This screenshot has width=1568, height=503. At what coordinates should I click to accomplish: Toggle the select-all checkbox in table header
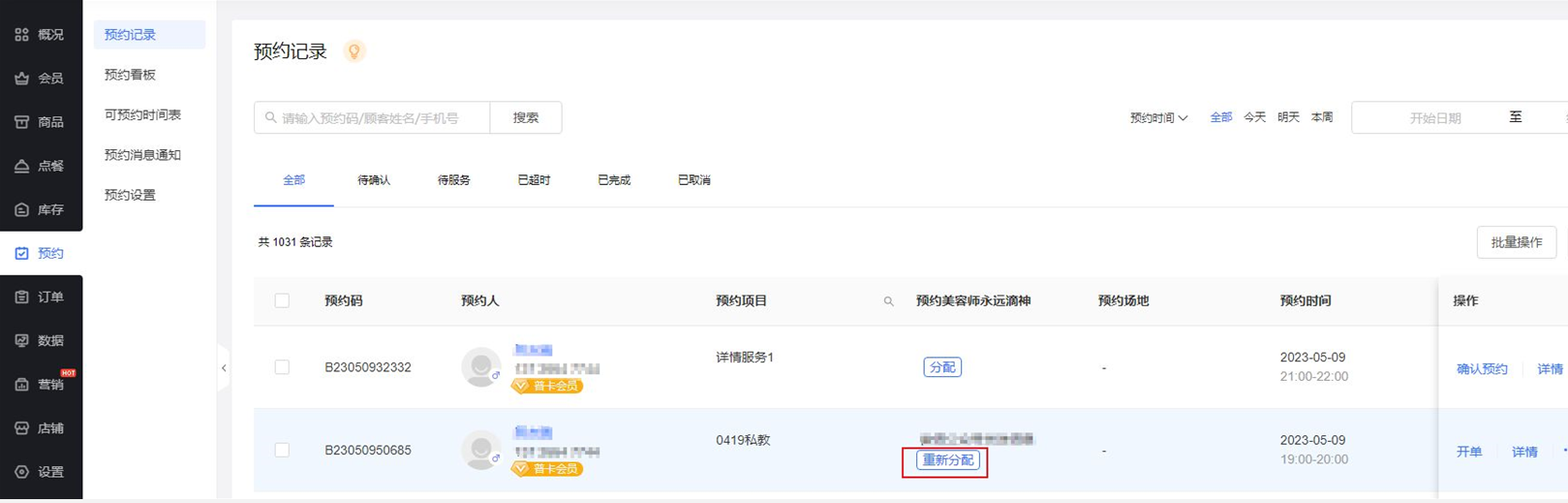click(282, 300)
